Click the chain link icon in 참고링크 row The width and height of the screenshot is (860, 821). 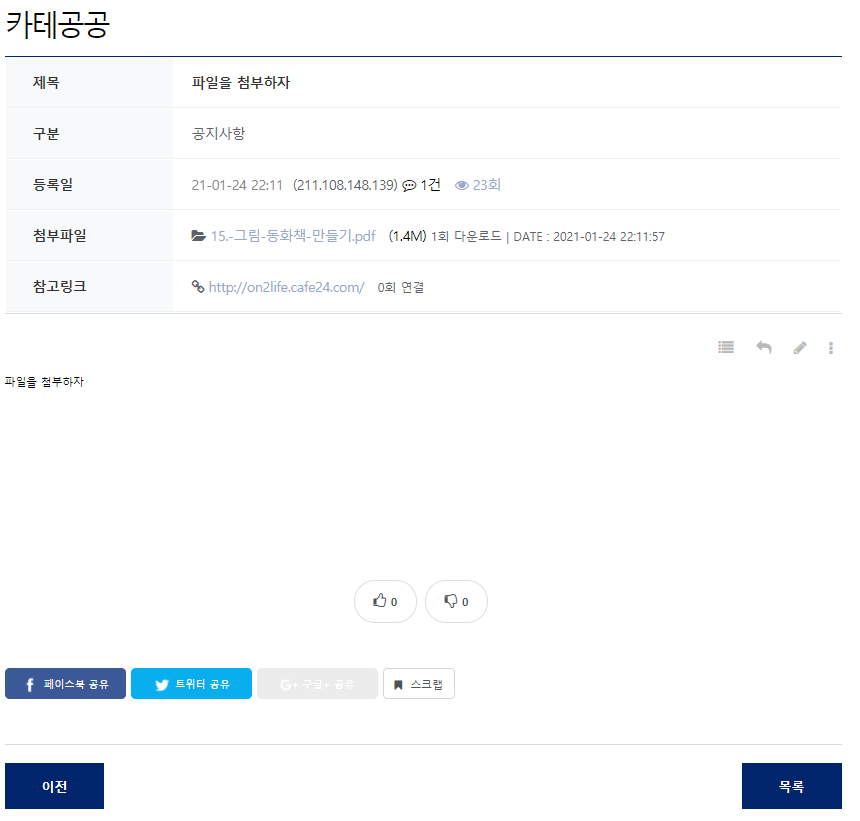point(198,287)
